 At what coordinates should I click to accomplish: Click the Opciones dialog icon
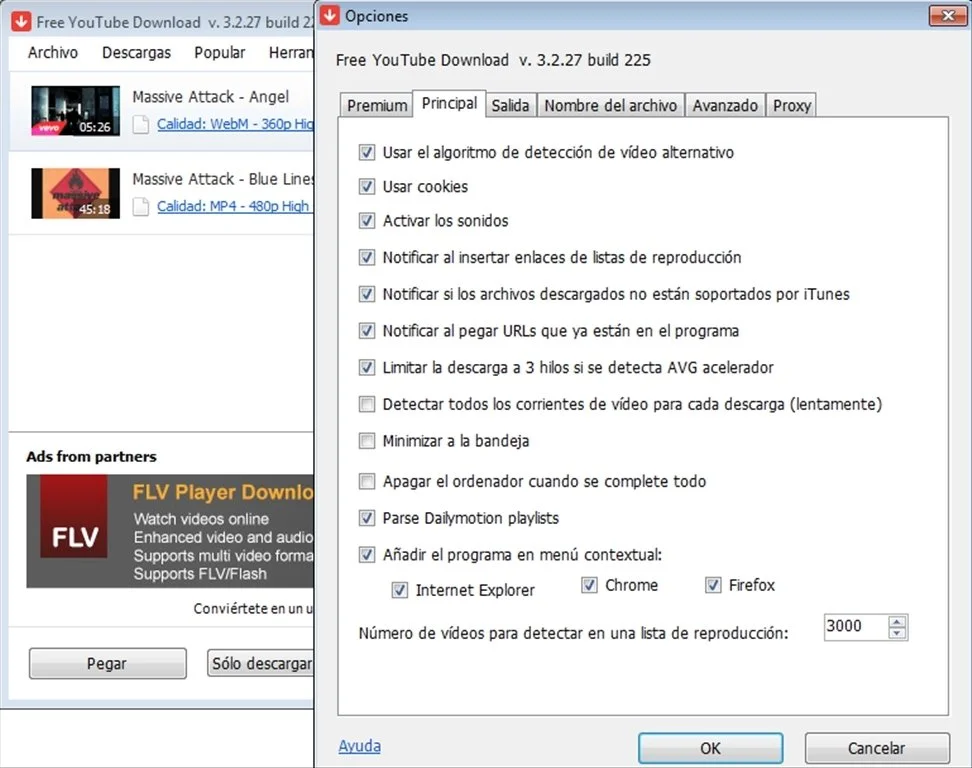[x=329, y=16]
